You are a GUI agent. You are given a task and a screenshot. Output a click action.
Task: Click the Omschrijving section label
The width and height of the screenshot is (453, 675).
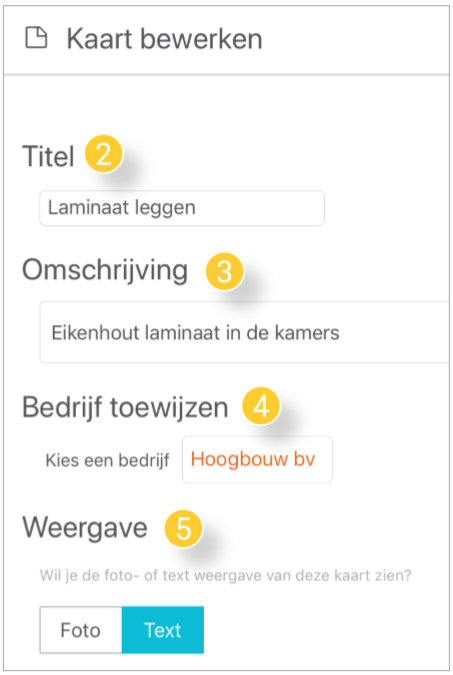105,272
